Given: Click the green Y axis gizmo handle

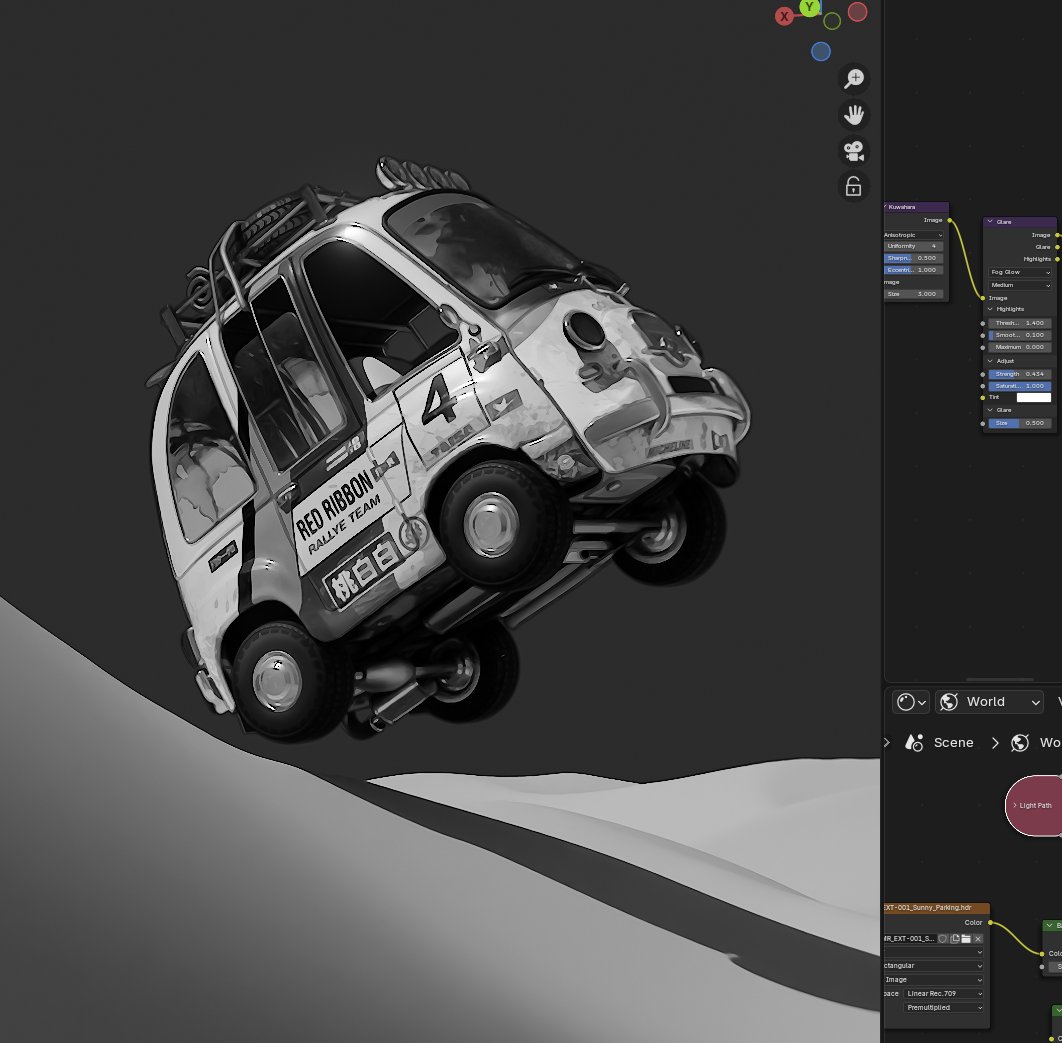Looking at the screenshot, I should tap(809, 7).
